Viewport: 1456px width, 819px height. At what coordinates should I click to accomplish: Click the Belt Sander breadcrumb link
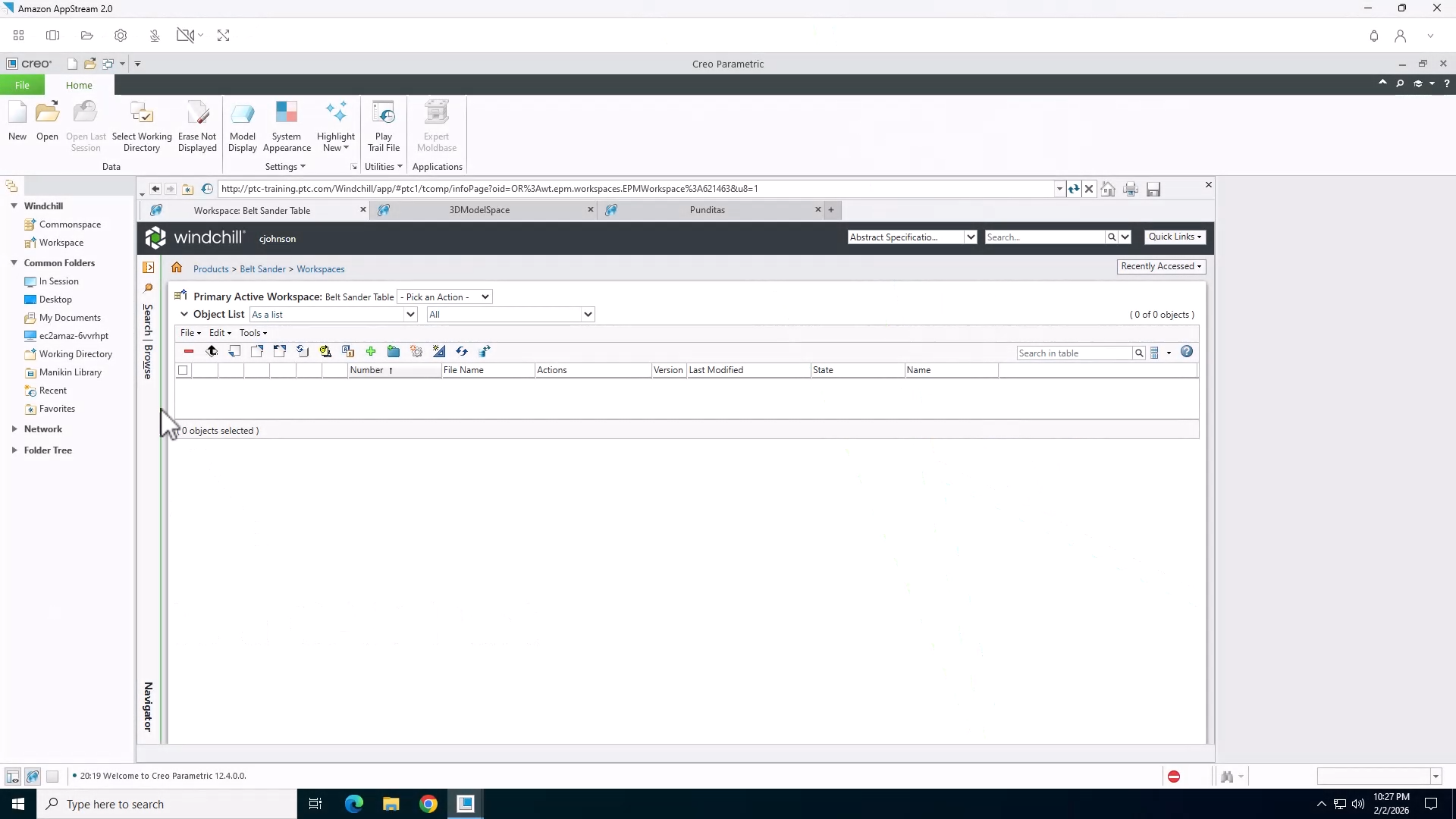pyautogui.click(x=262, y=269)
